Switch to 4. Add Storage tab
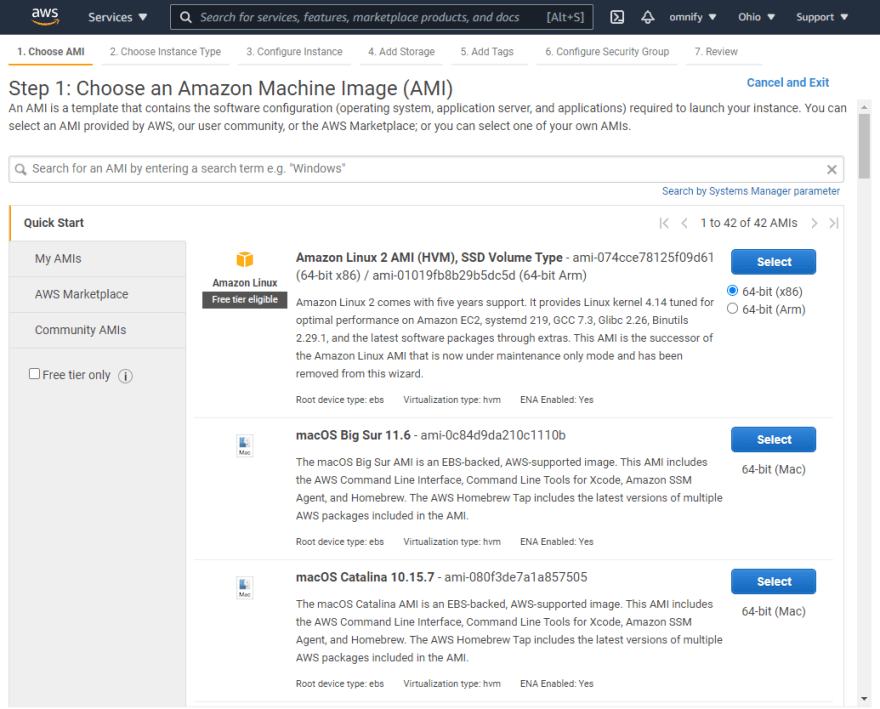The image size is (880, 709). [401, 52]
